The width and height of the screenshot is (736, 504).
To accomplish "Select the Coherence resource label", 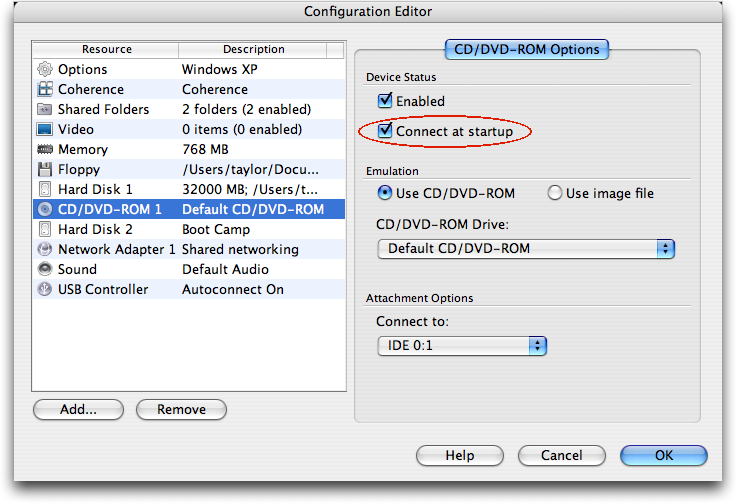I will tap(91, 89).
